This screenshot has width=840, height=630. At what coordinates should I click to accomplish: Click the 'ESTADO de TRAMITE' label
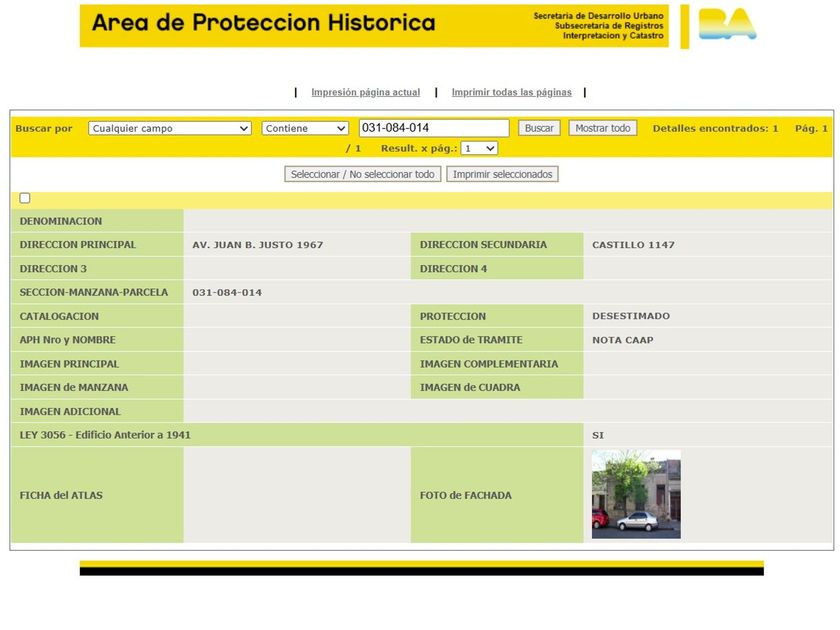pyautogui.click(x=471, y=340)
